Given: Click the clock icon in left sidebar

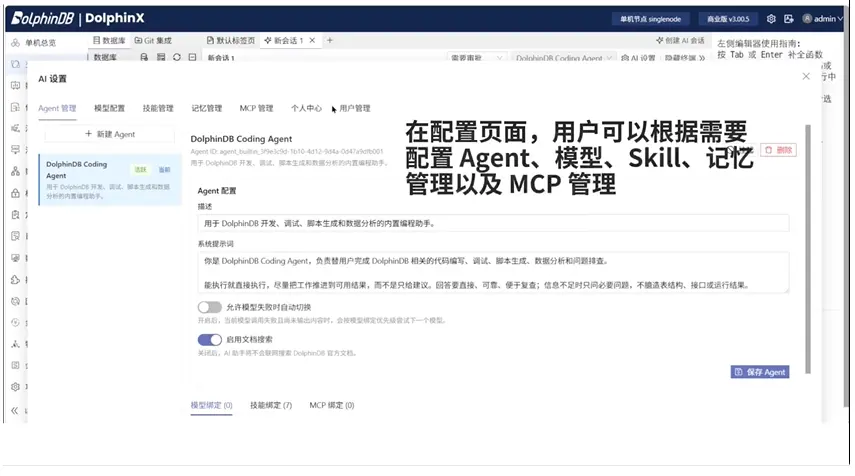Looking at the screenshot, I should coord(15,322).
